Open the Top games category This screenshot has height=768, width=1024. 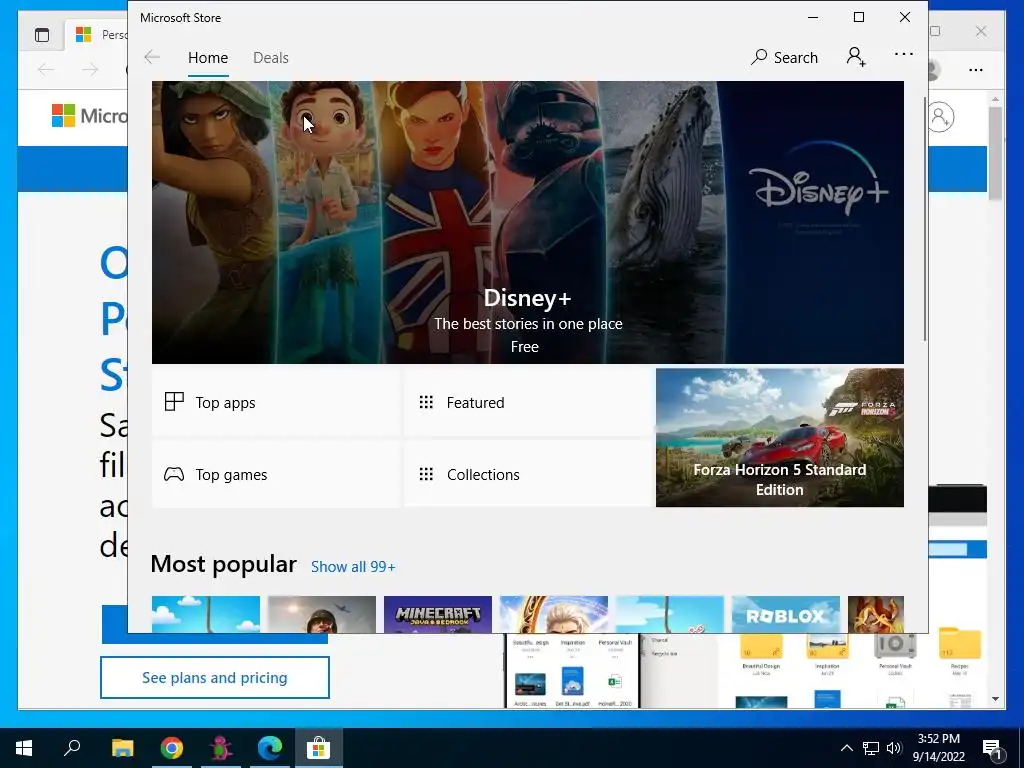(x=276, y=474)
